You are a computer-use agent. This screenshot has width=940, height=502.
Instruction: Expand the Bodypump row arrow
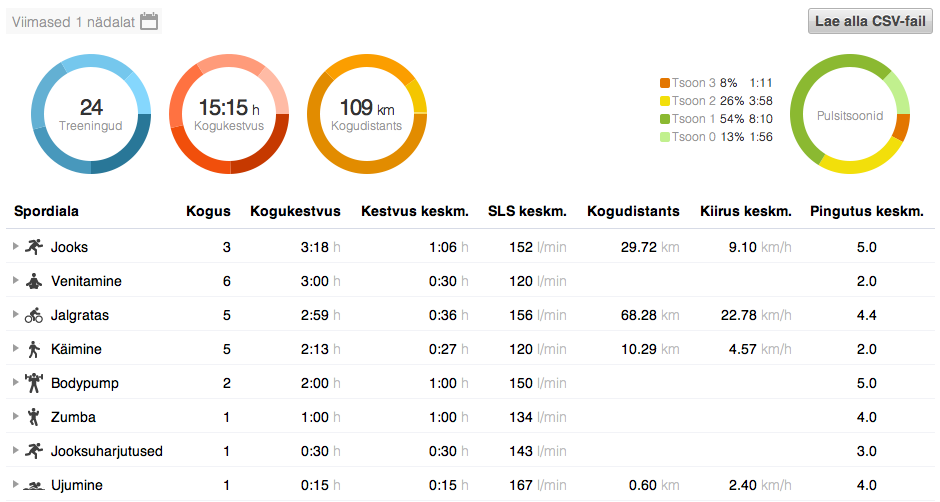[x=15, y=382]
